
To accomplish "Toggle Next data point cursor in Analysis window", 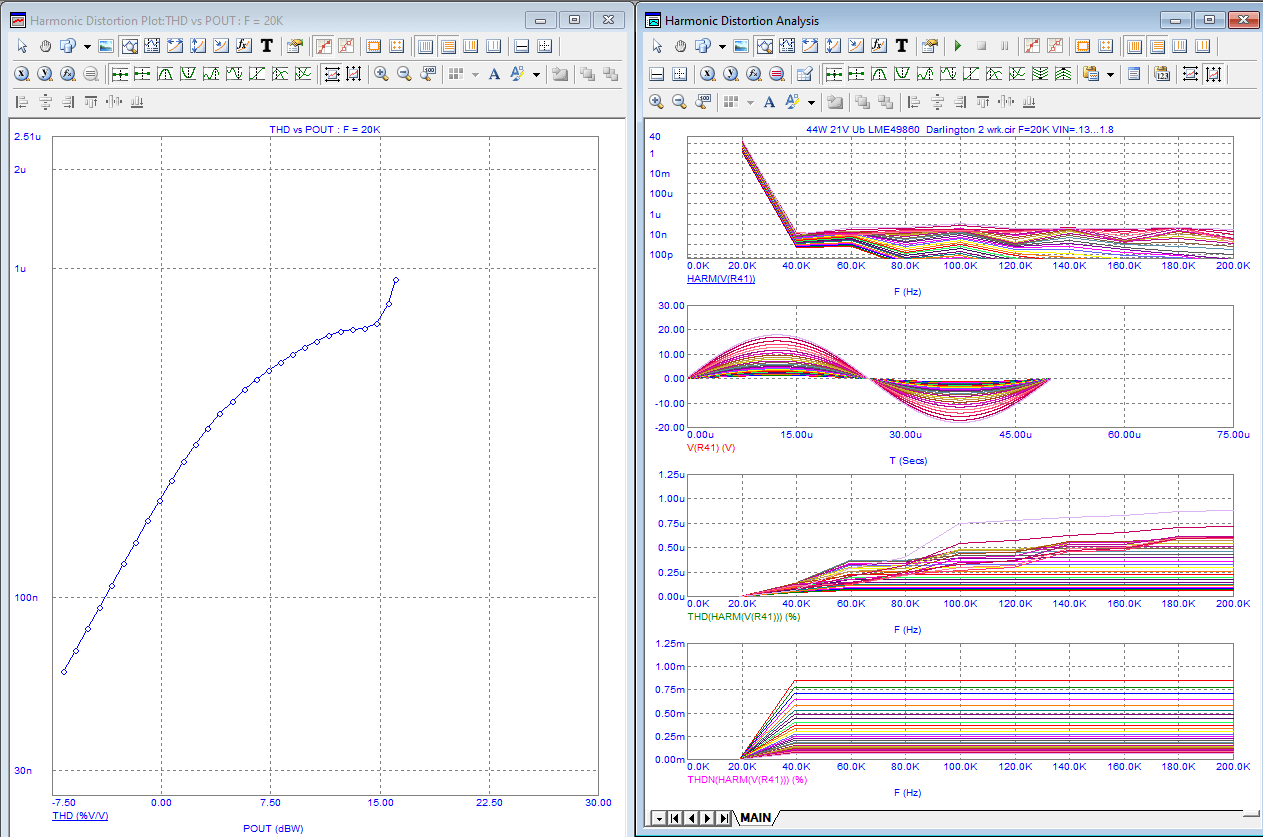I will [x=833, y=74].
